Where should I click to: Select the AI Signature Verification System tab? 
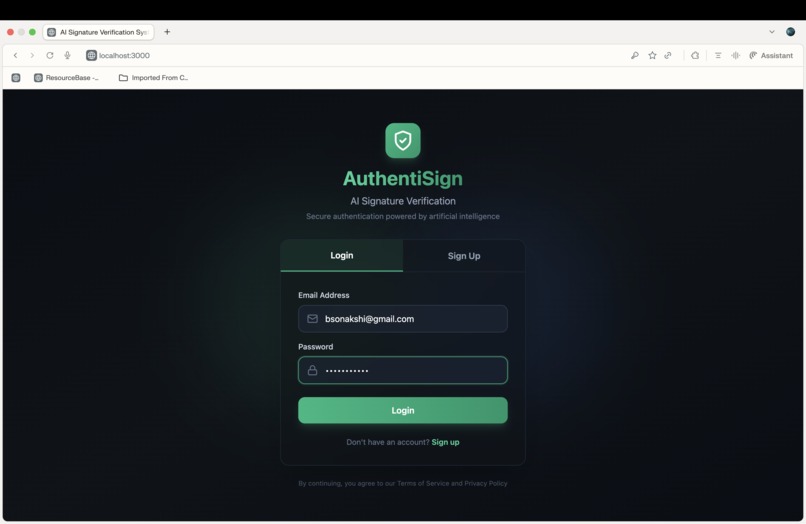[x=98, y=32]
